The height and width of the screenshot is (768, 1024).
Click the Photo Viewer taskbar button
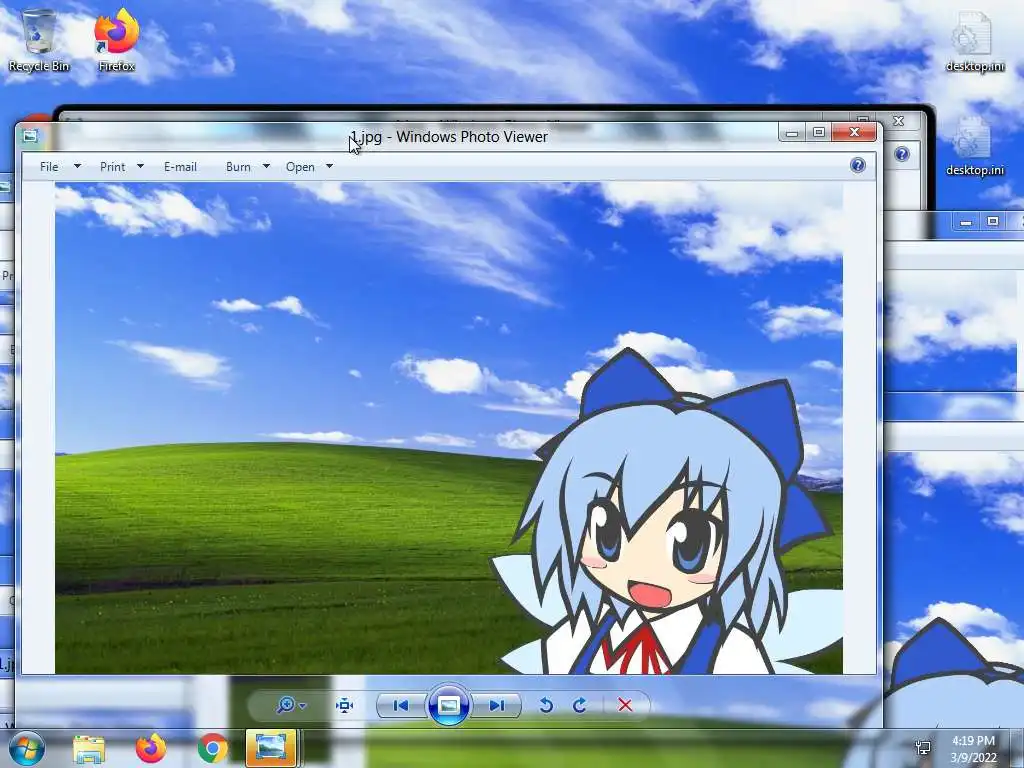click(271, 748)
